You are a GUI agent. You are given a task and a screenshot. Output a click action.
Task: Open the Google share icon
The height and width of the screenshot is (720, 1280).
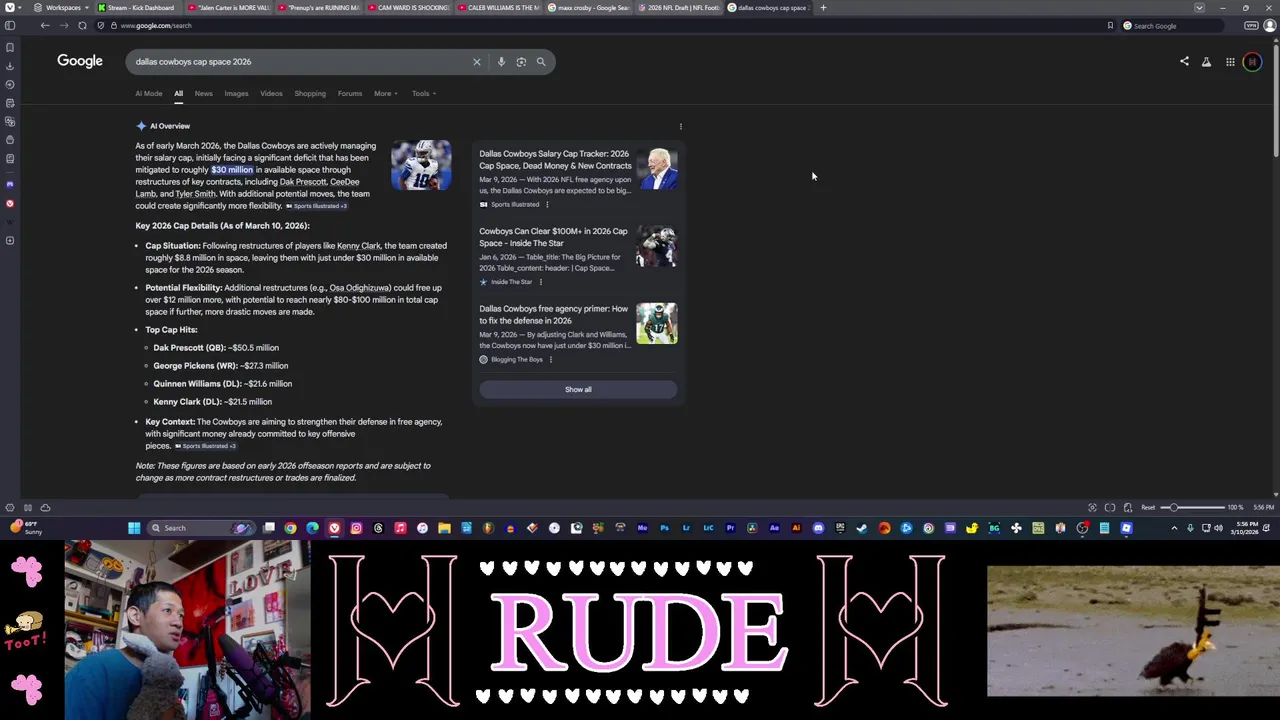[1184, 62]
